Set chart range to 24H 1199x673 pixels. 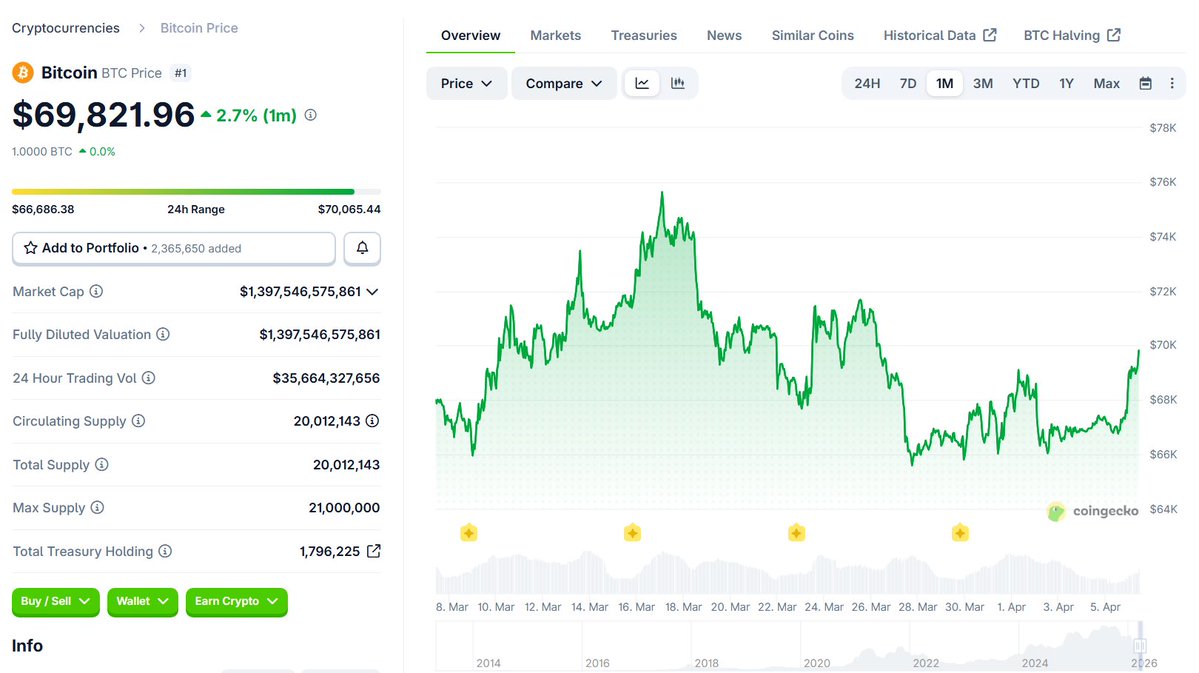[x=867, y=83]
